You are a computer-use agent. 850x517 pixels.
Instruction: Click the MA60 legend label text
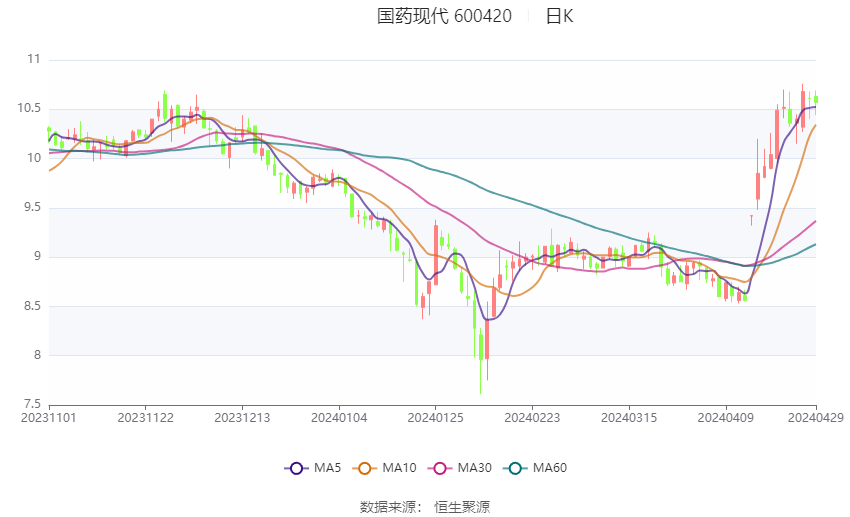(550, 468)
